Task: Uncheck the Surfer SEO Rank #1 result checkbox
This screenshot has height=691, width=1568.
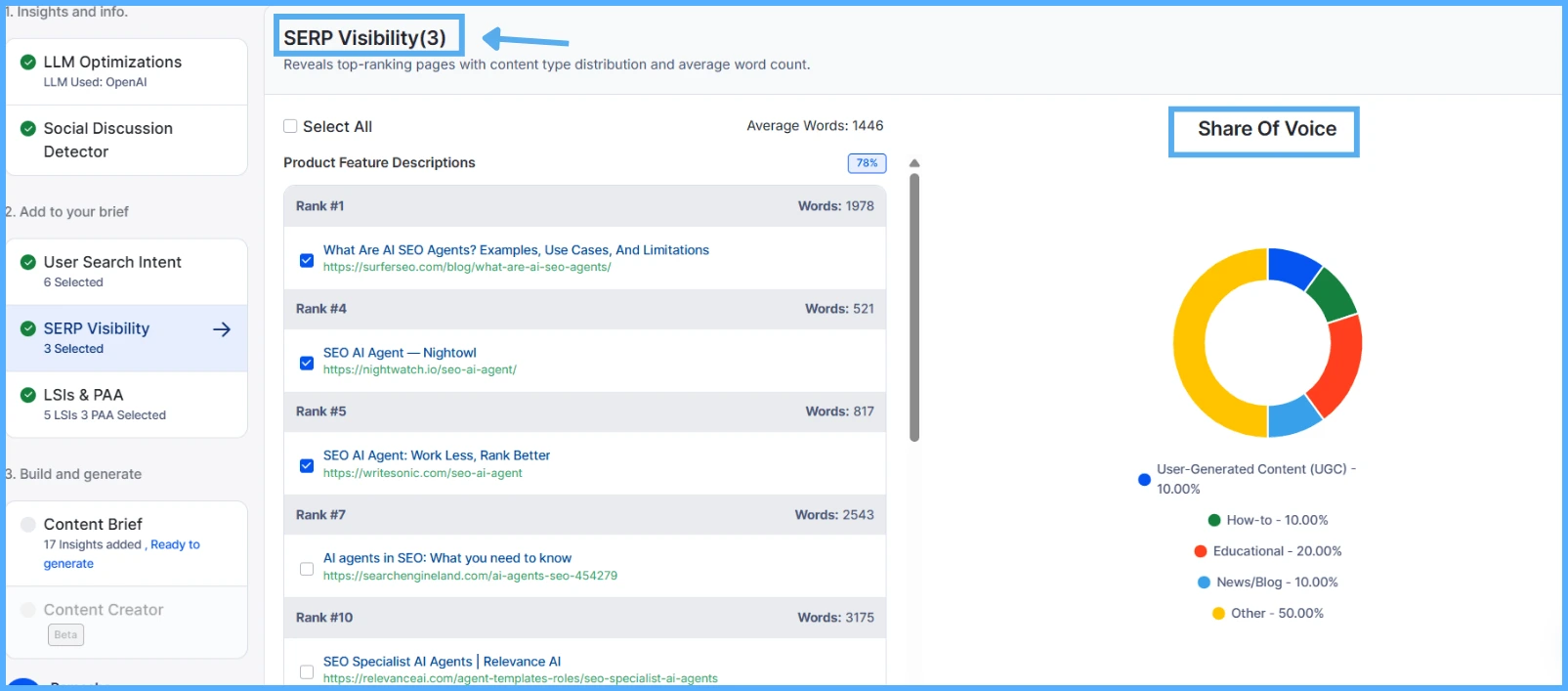Action: click(x=307, y=260)
